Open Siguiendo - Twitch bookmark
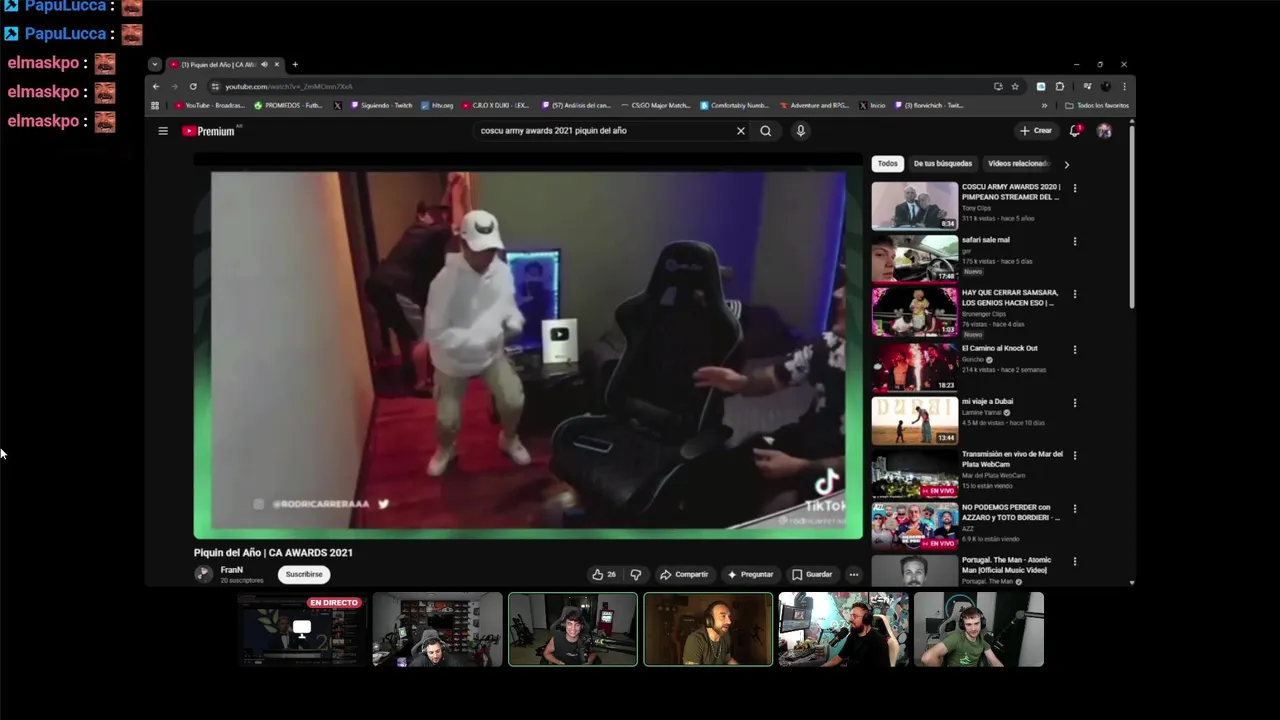The image size is (1280, 720). (381, 105)
